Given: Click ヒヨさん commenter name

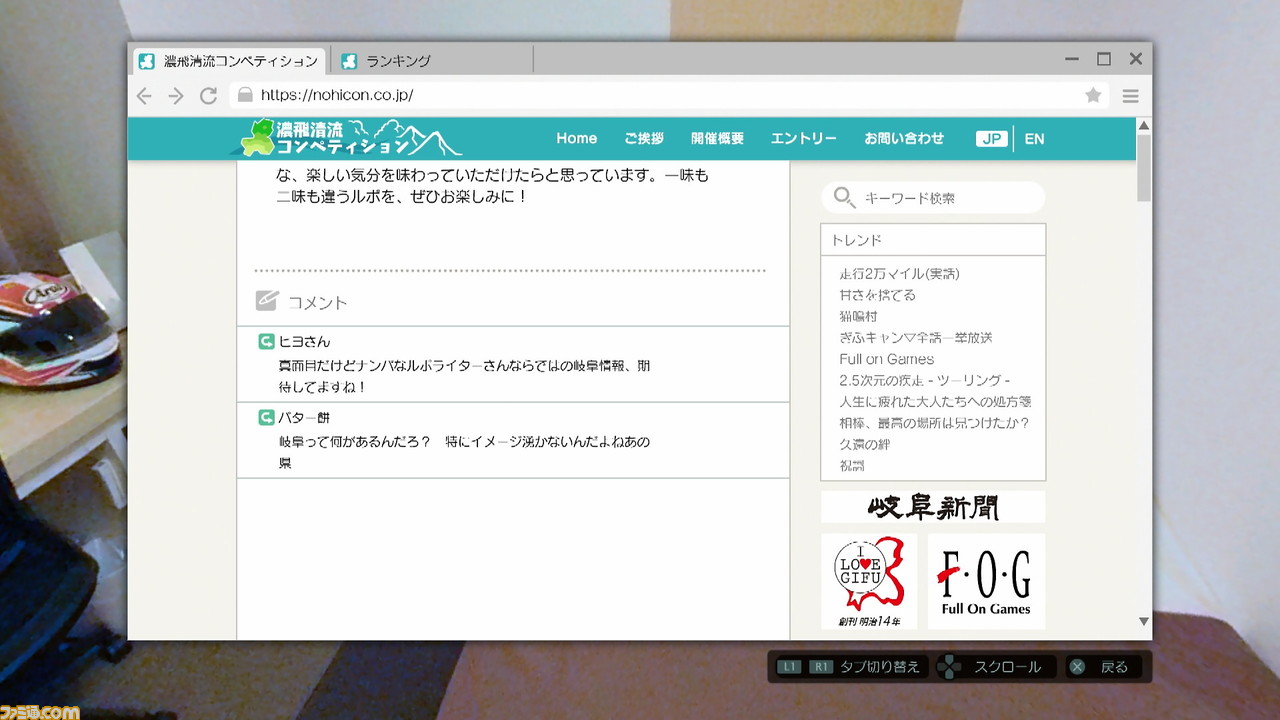Looking at the screenshot, I should pos(304,341).
